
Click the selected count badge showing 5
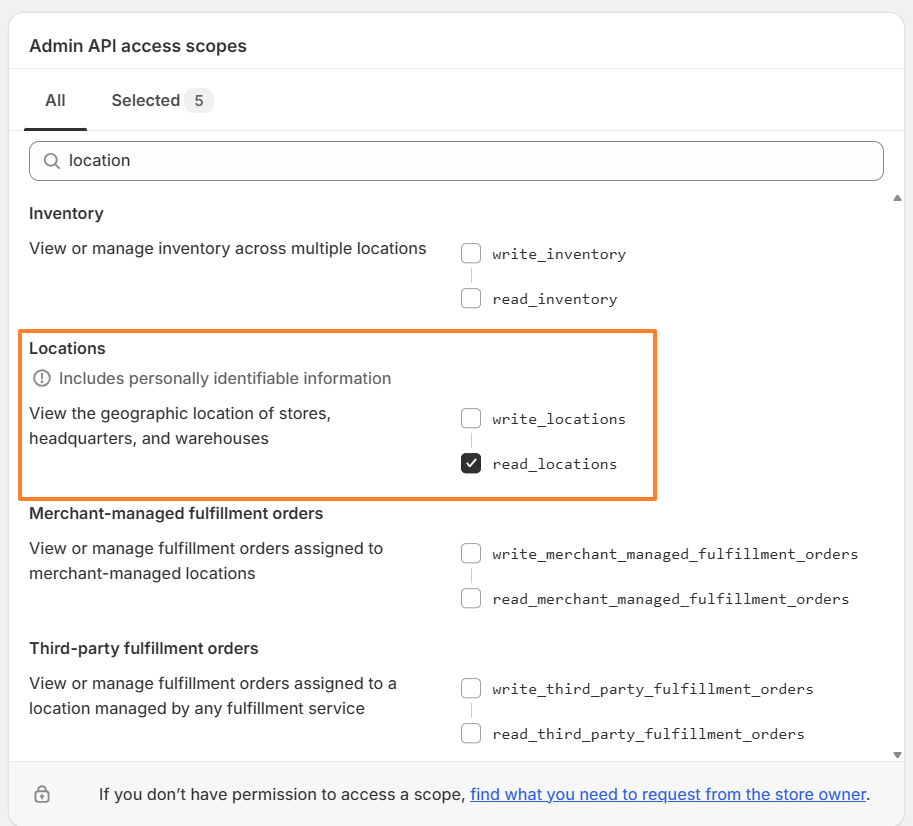[199, 101]
